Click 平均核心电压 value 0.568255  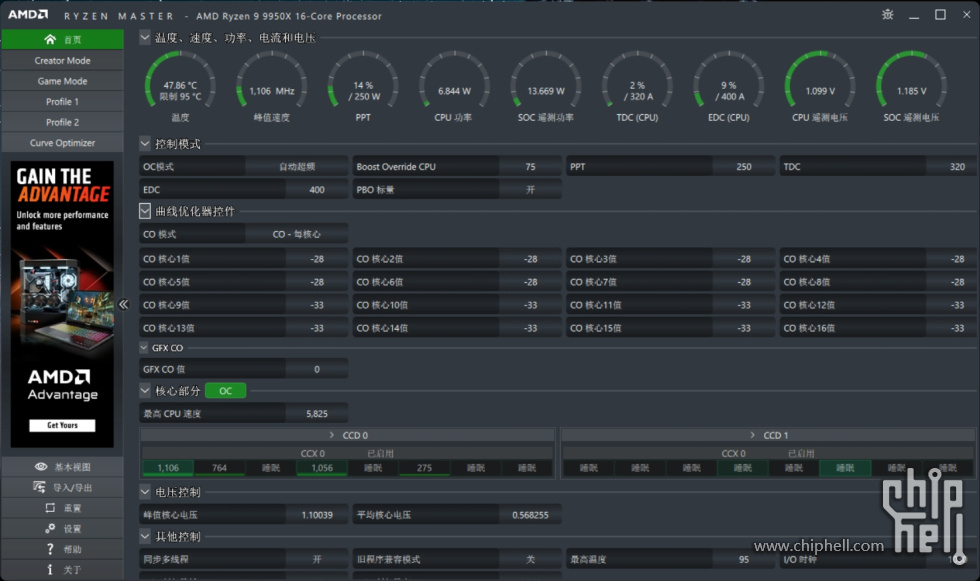pos(530,515)
